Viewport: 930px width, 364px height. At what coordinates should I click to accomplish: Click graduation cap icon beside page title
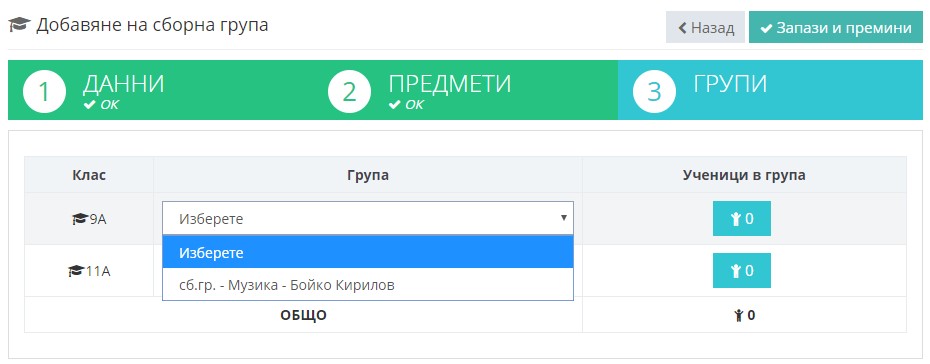click(19, 25)
